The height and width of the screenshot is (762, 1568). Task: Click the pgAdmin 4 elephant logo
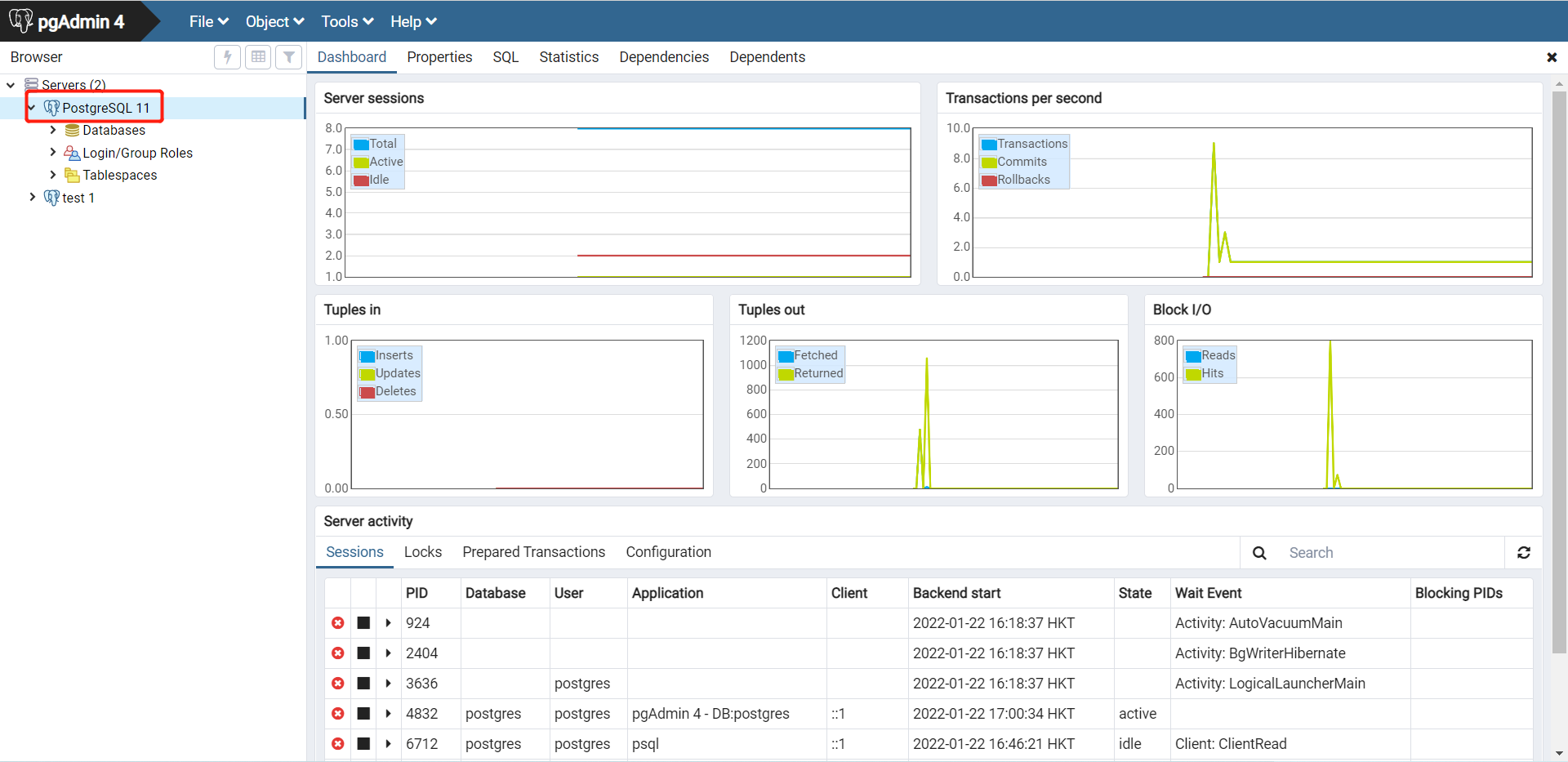20,20
